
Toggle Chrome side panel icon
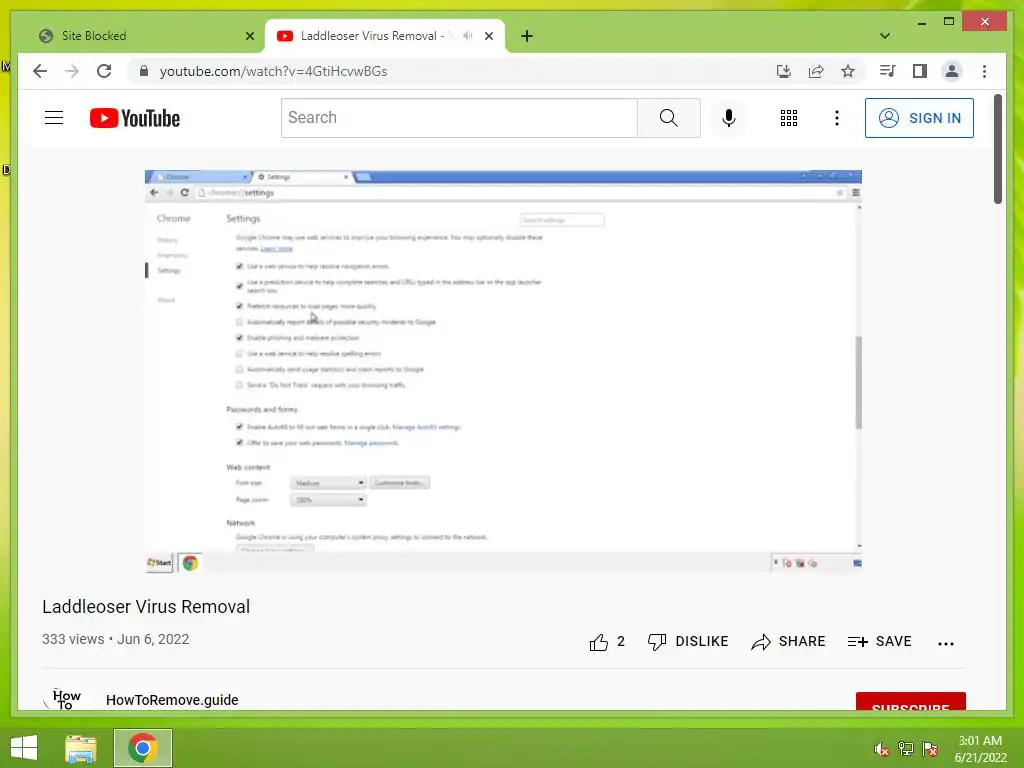[920, 71]
